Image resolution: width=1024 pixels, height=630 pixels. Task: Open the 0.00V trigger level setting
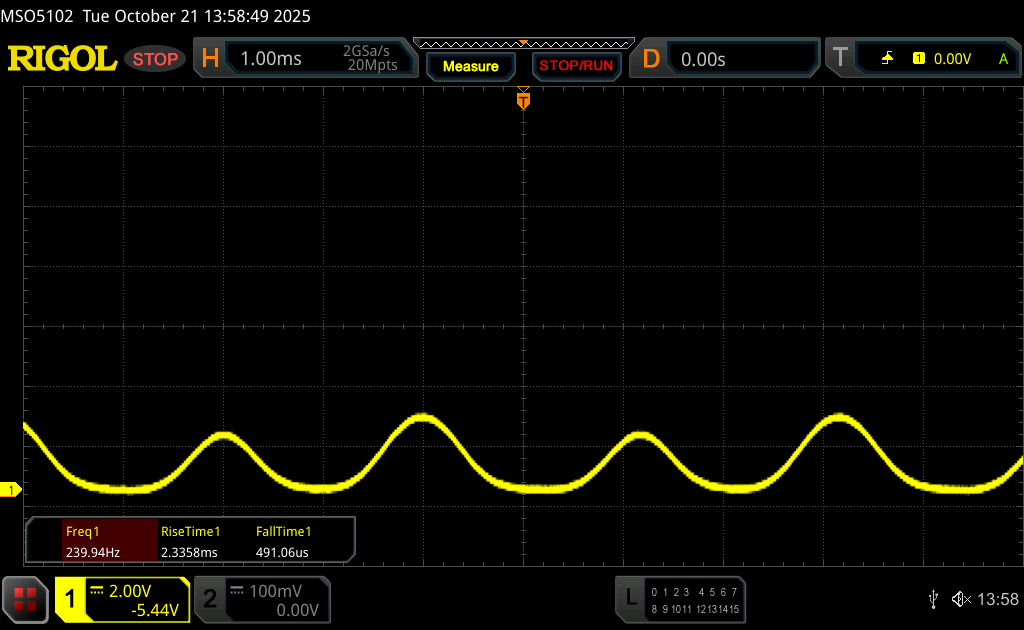[x=952, y=59]
